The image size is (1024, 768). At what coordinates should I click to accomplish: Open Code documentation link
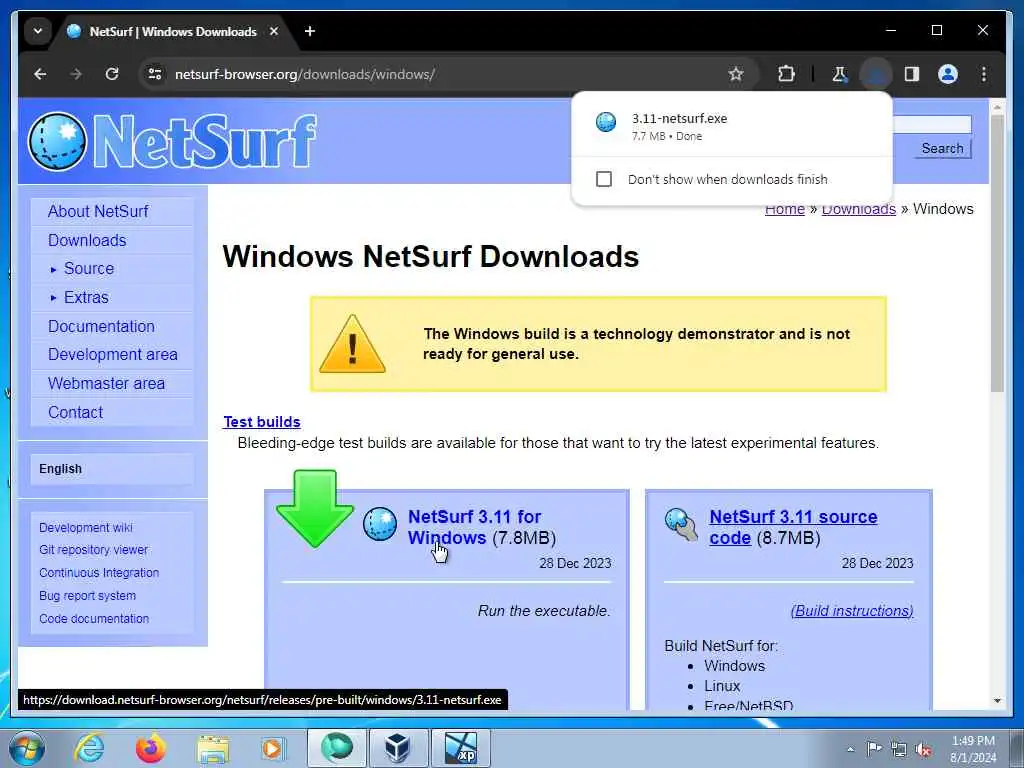coord(93,618)
